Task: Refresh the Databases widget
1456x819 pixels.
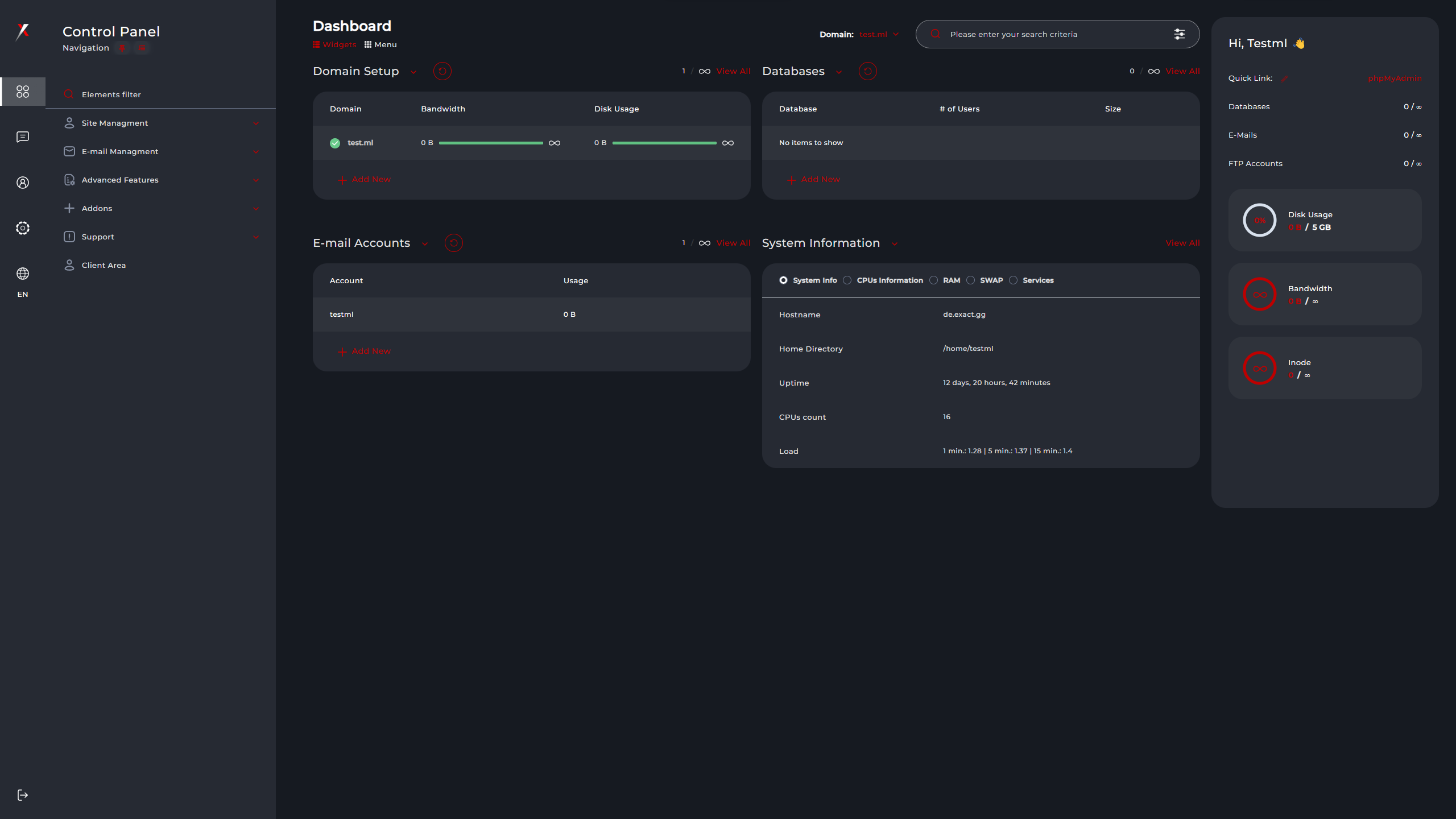Action: click(x=868, y=71)
